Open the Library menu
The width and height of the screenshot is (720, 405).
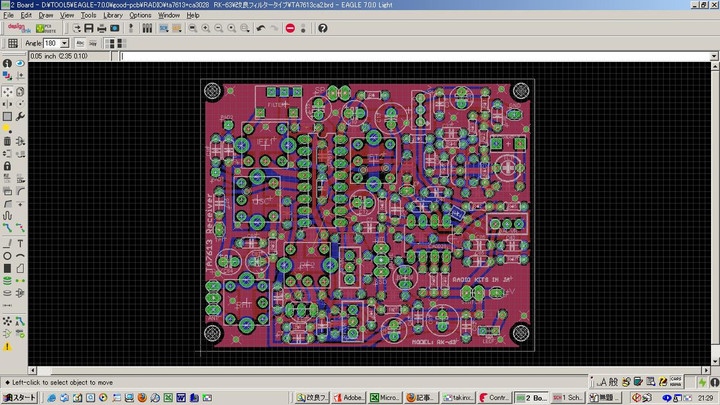pos(113,16)
